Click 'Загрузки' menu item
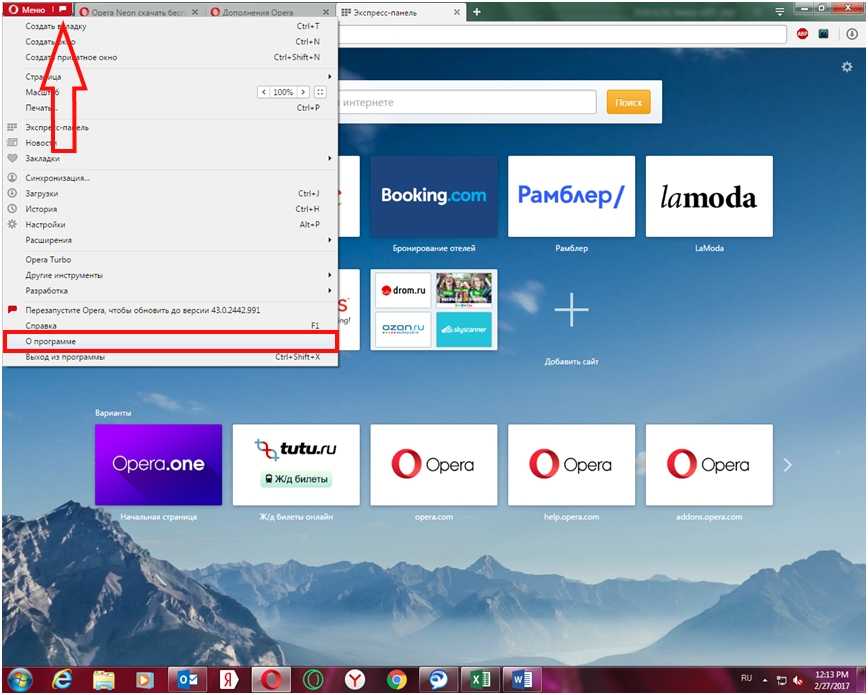The width and height of the screenshot is (868, 695). (x=170, y=194)
